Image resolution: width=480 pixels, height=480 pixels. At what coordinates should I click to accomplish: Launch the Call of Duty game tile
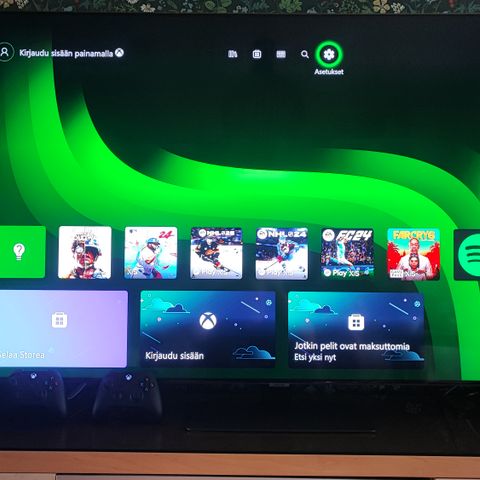[x=85, y=252]
